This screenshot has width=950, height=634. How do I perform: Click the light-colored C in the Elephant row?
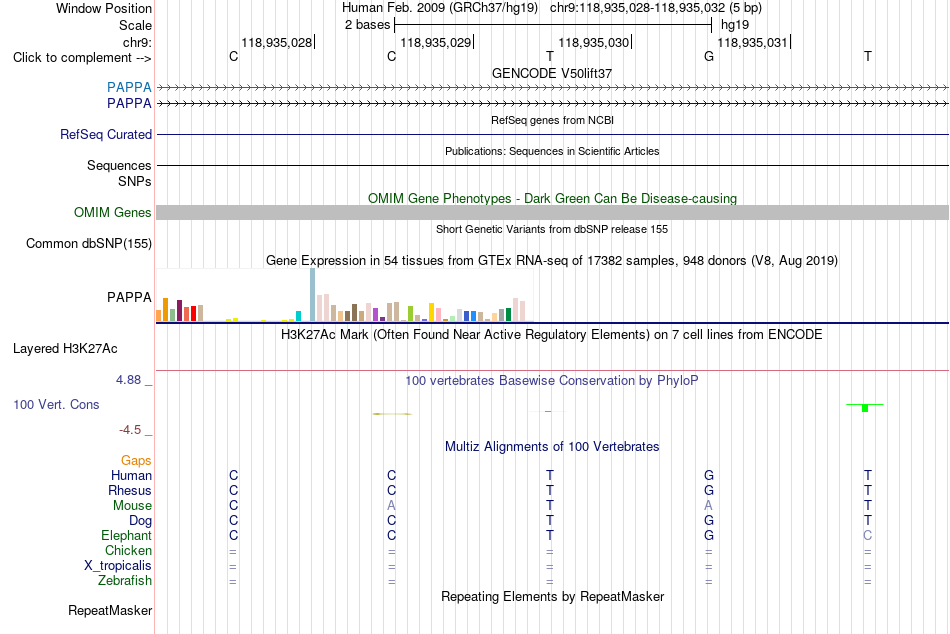click(x=868, y=536)
